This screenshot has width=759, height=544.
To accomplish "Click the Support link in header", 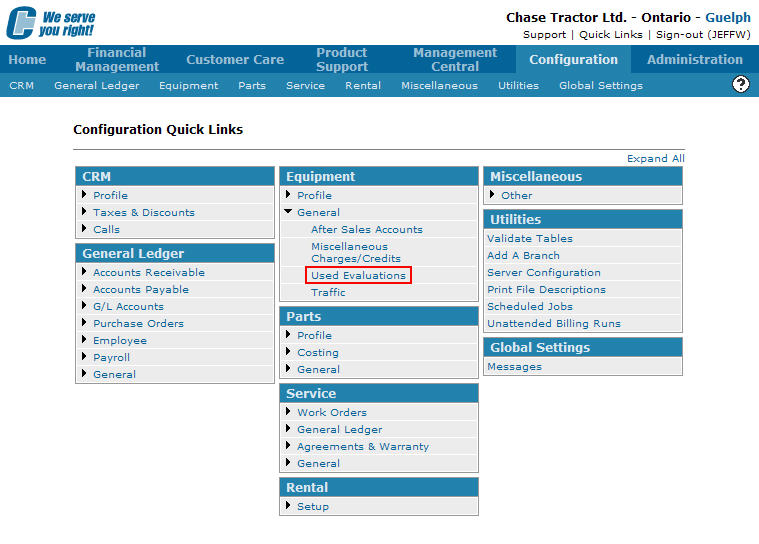I will (544, 35).
